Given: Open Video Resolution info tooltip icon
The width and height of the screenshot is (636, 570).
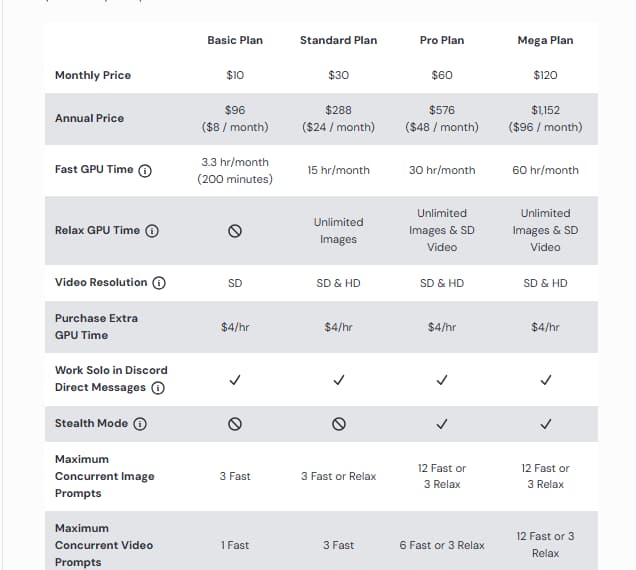Looking at the screenshot, I should pyautogui.click(x=159, y=283).
